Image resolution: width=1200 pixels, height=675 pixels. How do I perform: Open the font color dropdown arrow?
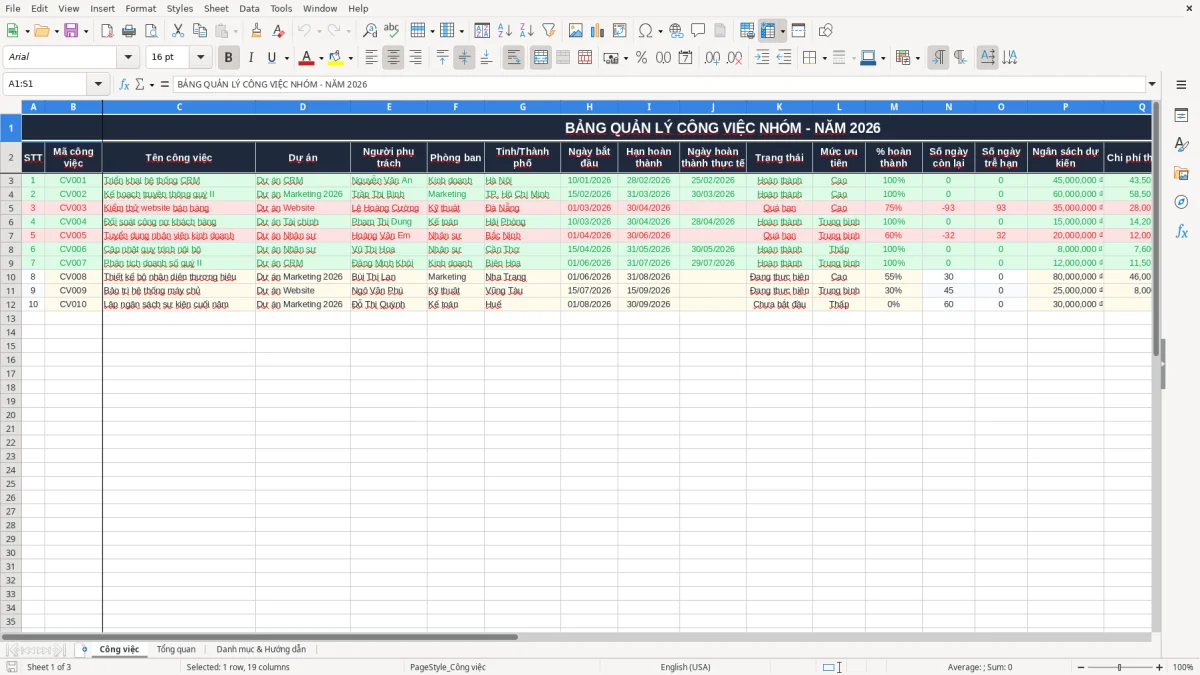321,58
